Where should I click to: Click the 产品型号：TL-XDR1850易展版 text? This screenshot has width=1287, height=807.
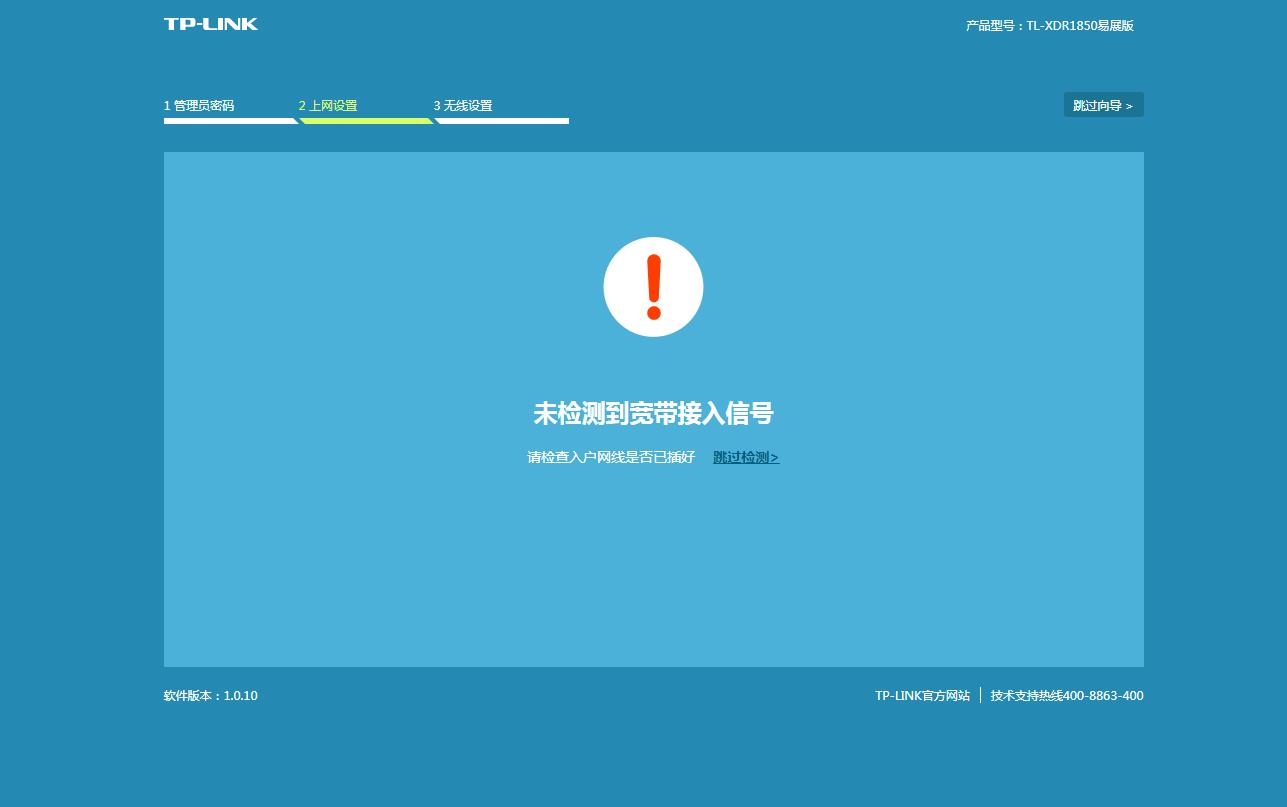pos(1048,25)
